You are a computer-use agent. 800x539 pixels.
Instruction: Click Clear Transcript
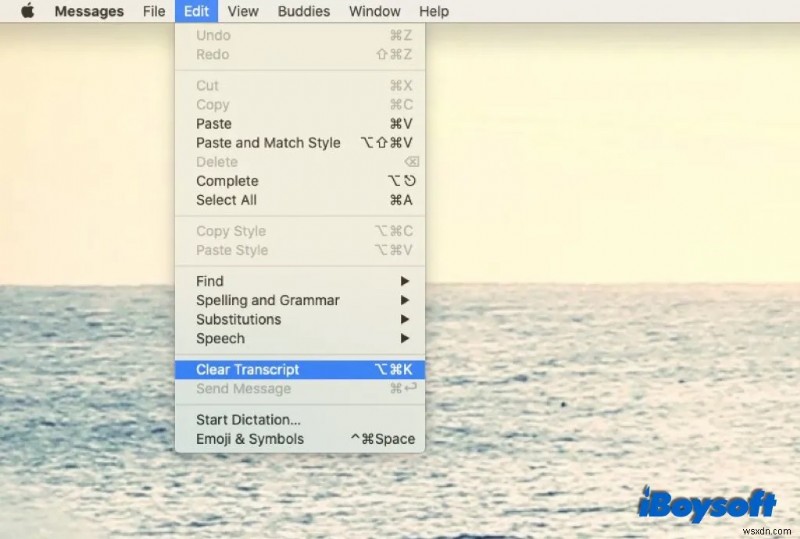coord(300,370)
